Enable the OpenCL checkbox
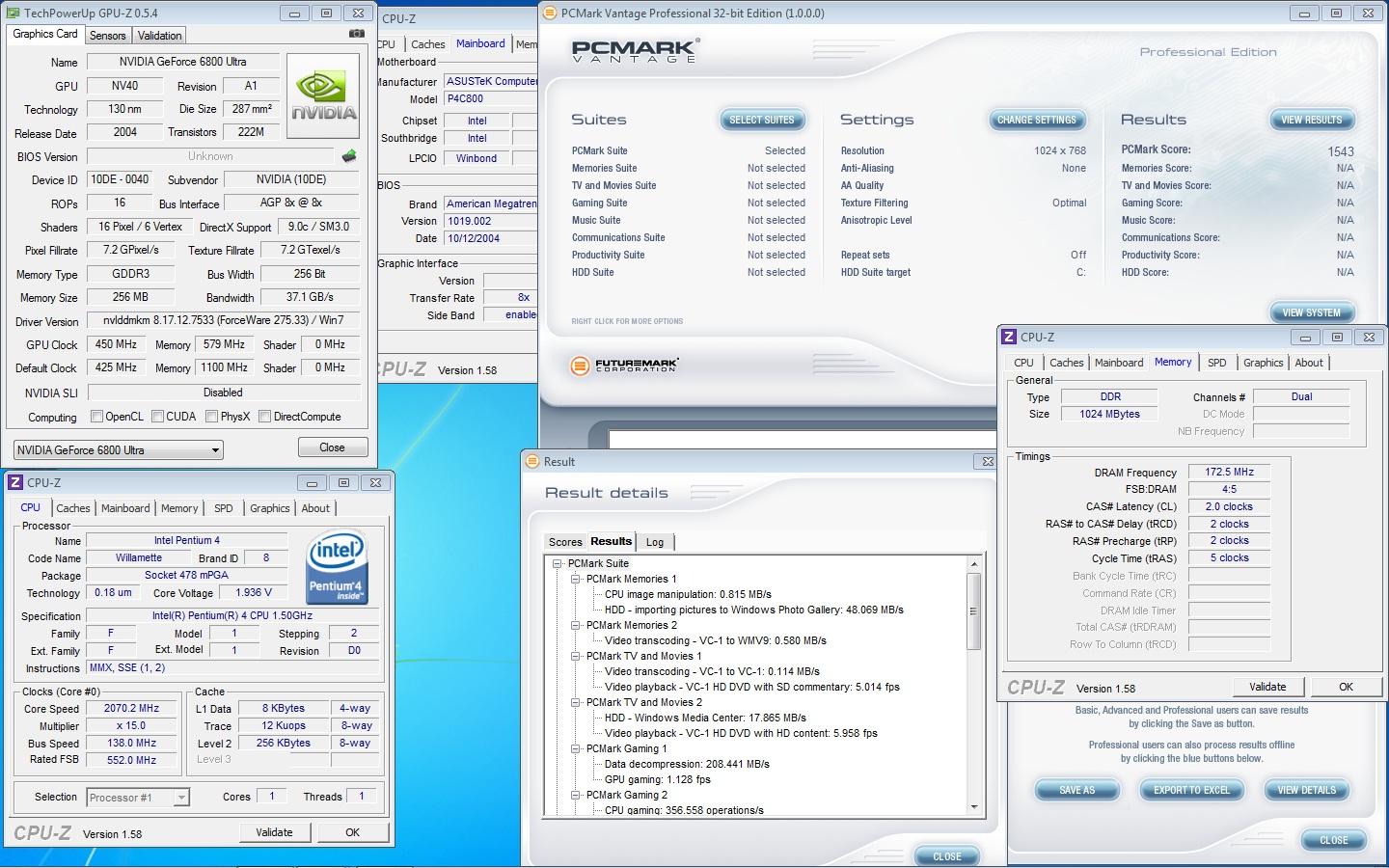 [x=96, y=417]
